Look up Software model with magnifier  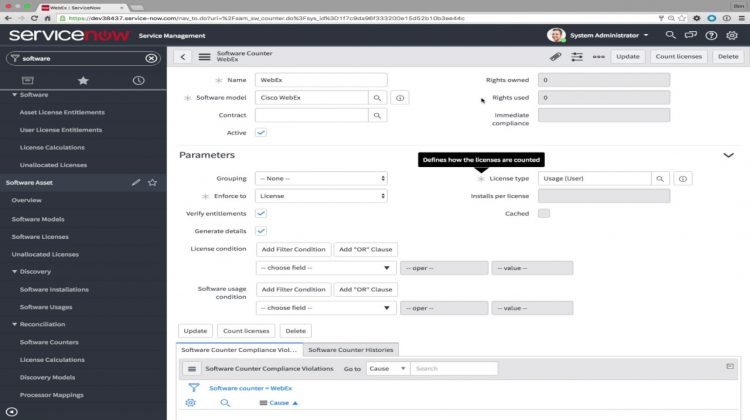[377, 98]
